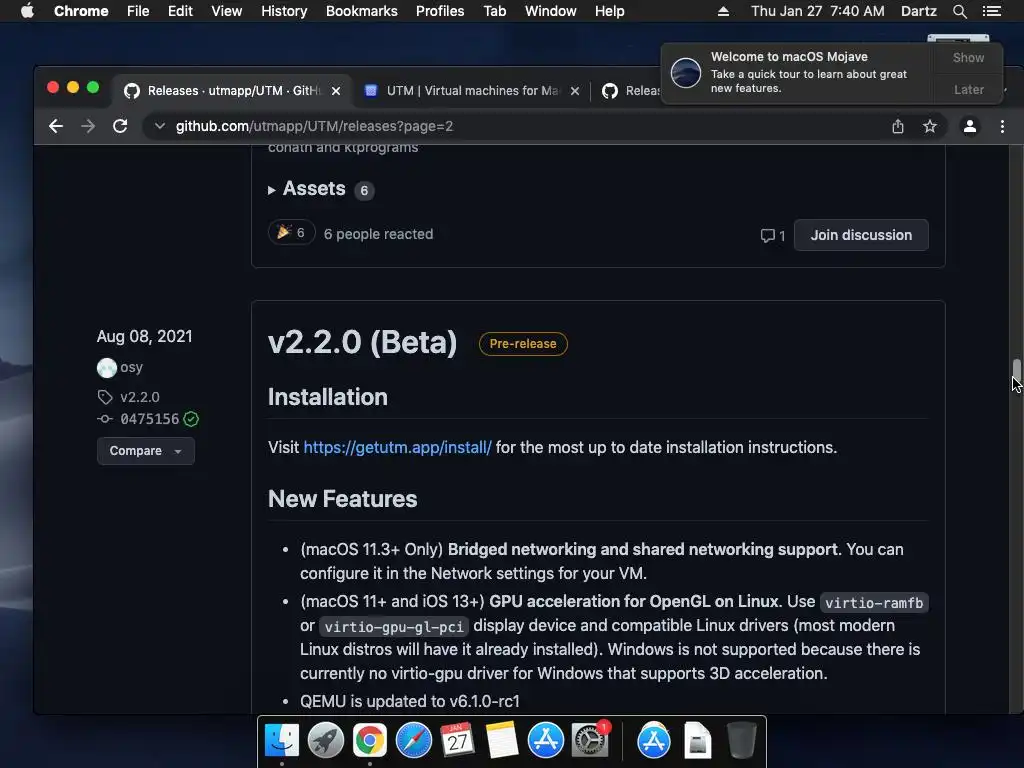Image resolution: width=1024 pixels, height=768 pixels.
Task: Open the getutm.app/install link
Action: click(397, 447)
